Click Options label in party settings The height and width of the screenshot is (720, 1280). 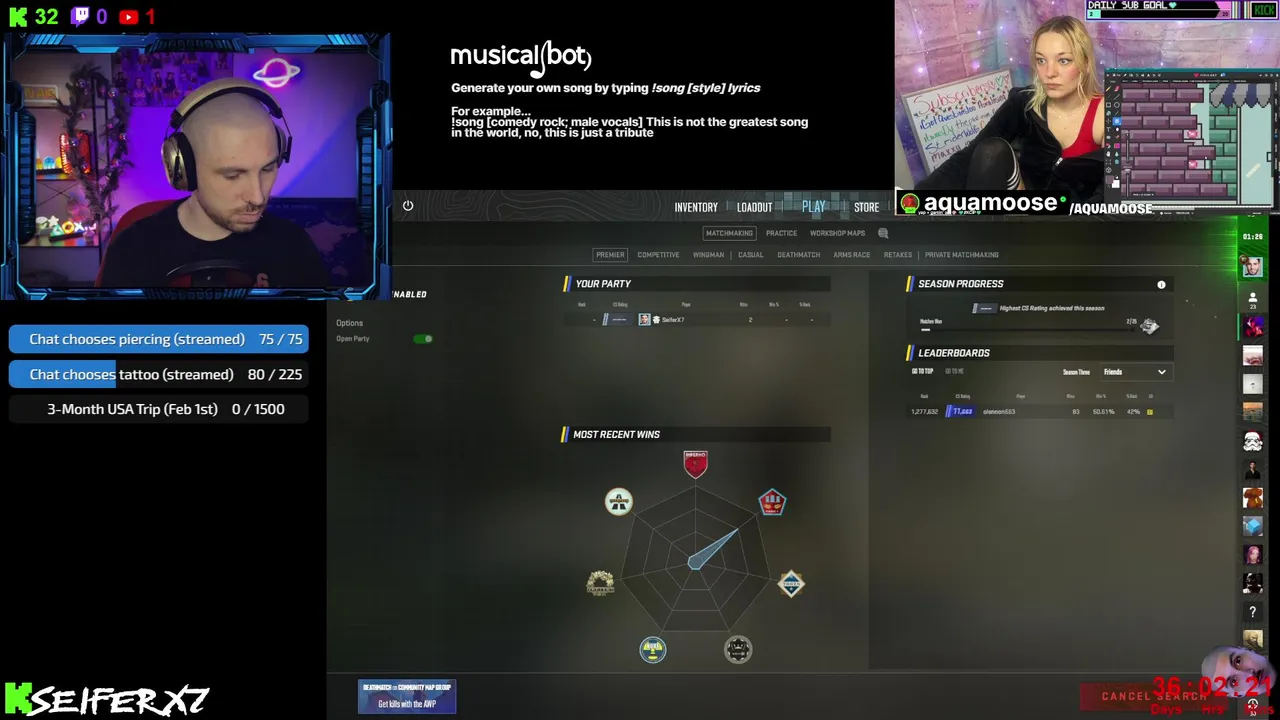(349, 323)
